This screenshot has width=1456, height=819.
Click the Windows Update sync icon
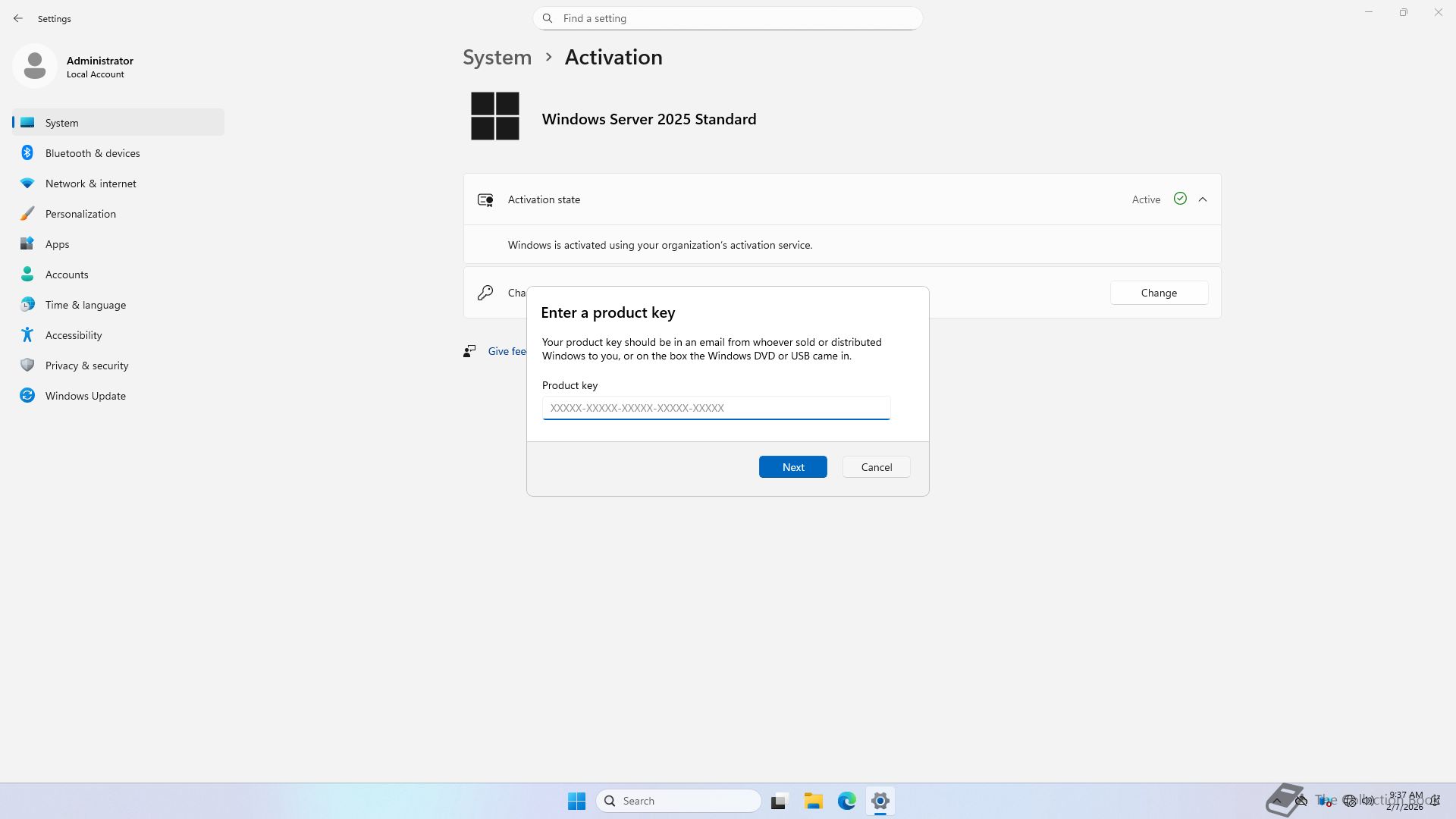[27, 396]
